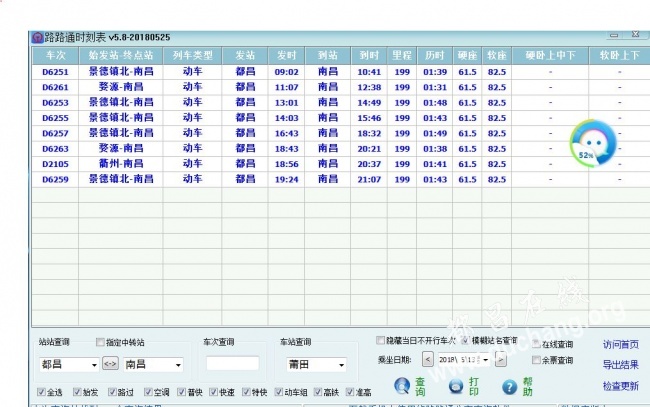650x407 pixels.
Task: Toggle the 隐藏当日不开行车次 checkbox
Action: point(380,340)
